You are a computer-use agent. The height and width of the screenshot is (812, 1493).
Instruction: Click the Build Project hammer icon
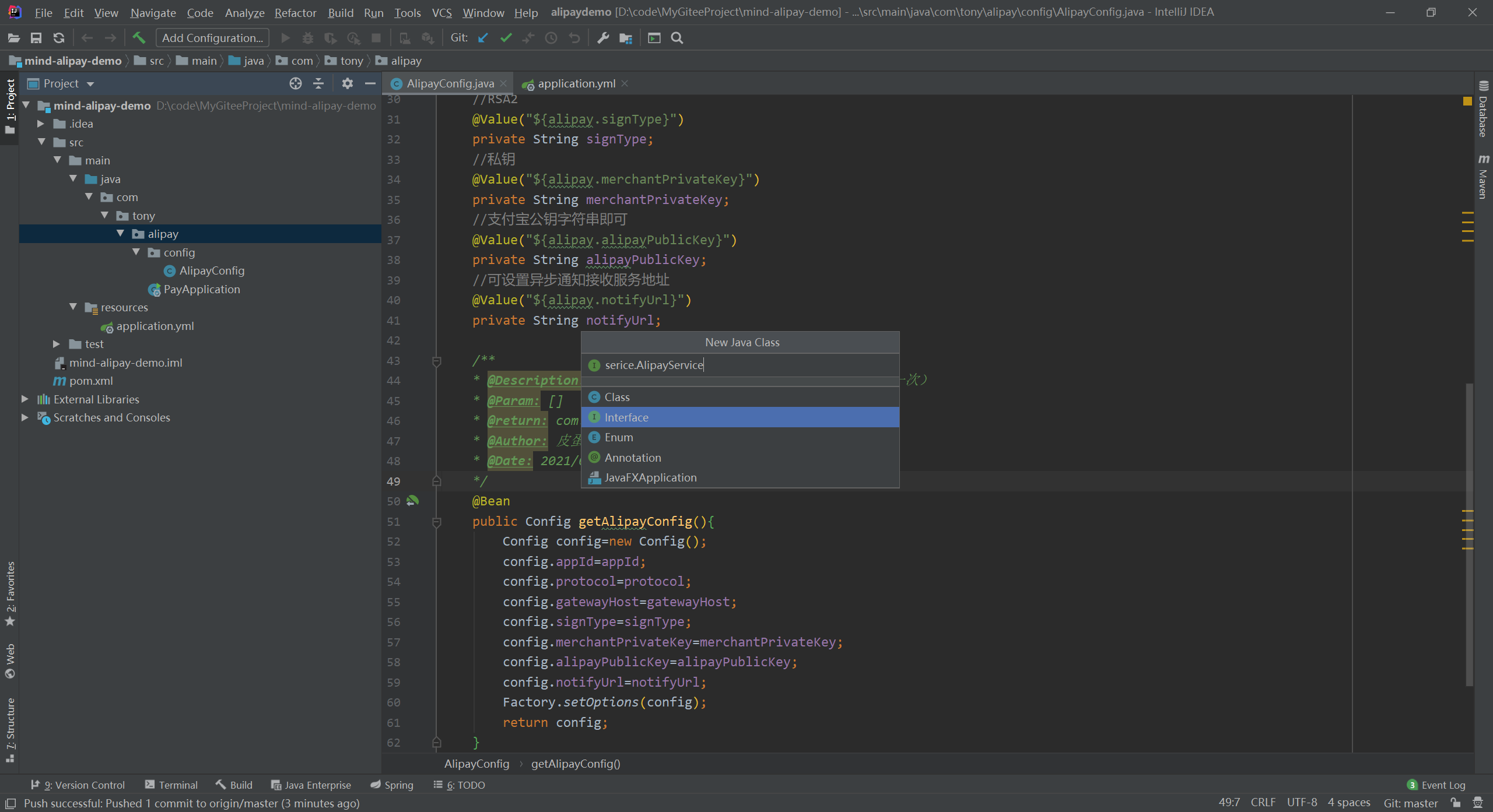[x=139, y=38]
